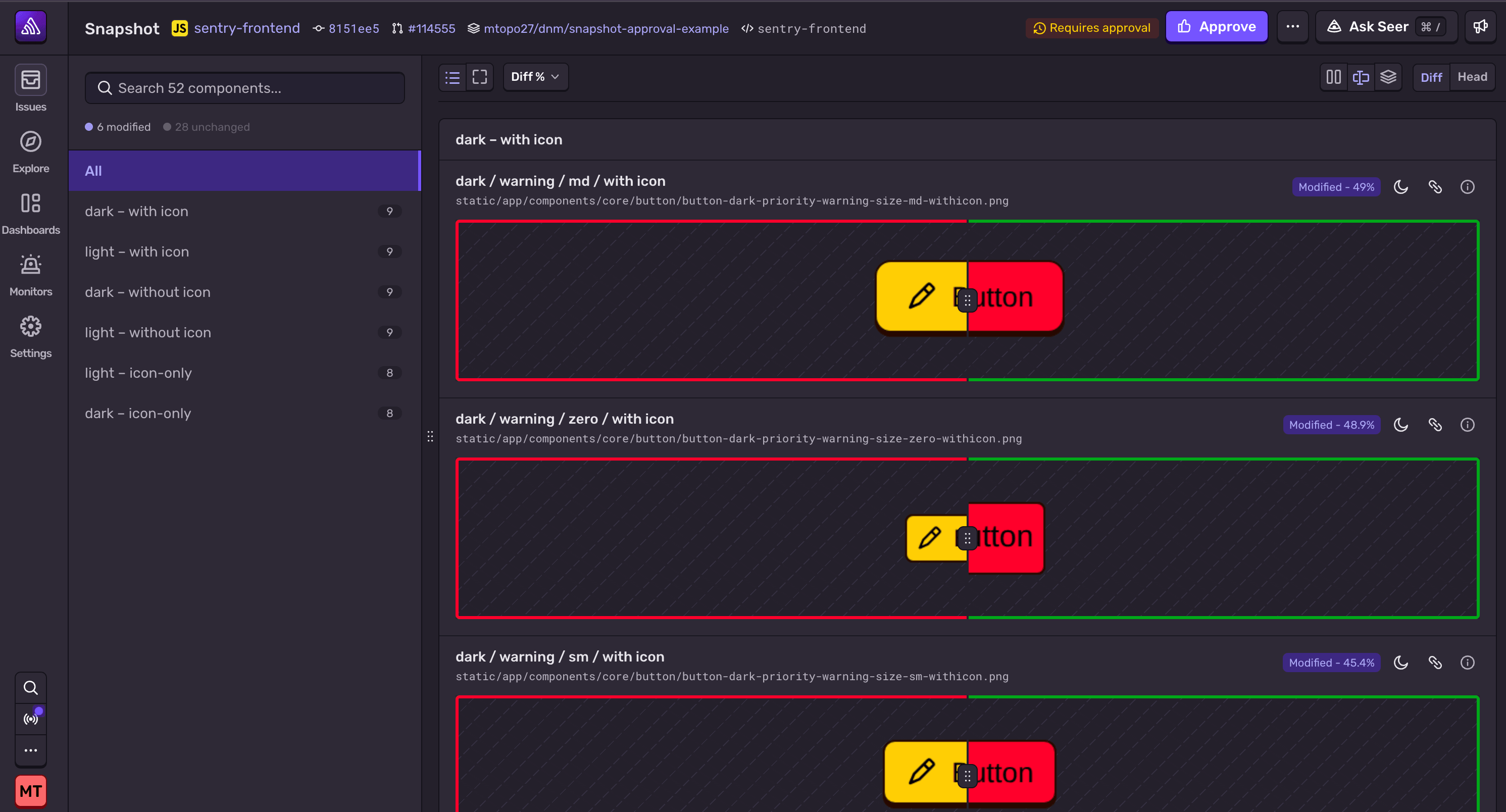
Task: Select 'light – without icon' group
Action: [x=244, y=332]
